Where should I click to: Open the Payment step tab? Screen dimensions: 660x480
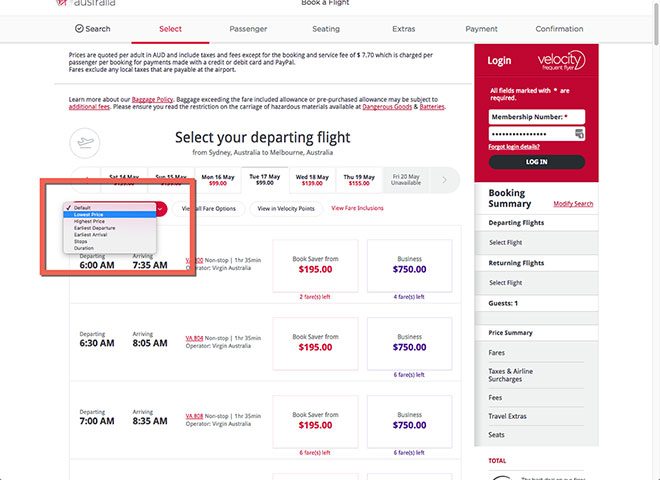tap(481, 29)
